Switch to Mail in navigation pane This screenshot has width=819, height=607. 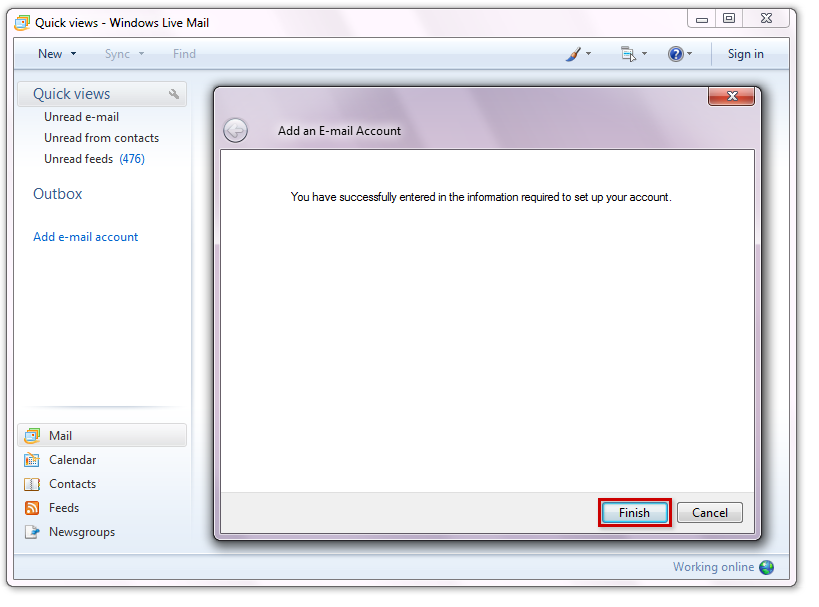point(102,435)
